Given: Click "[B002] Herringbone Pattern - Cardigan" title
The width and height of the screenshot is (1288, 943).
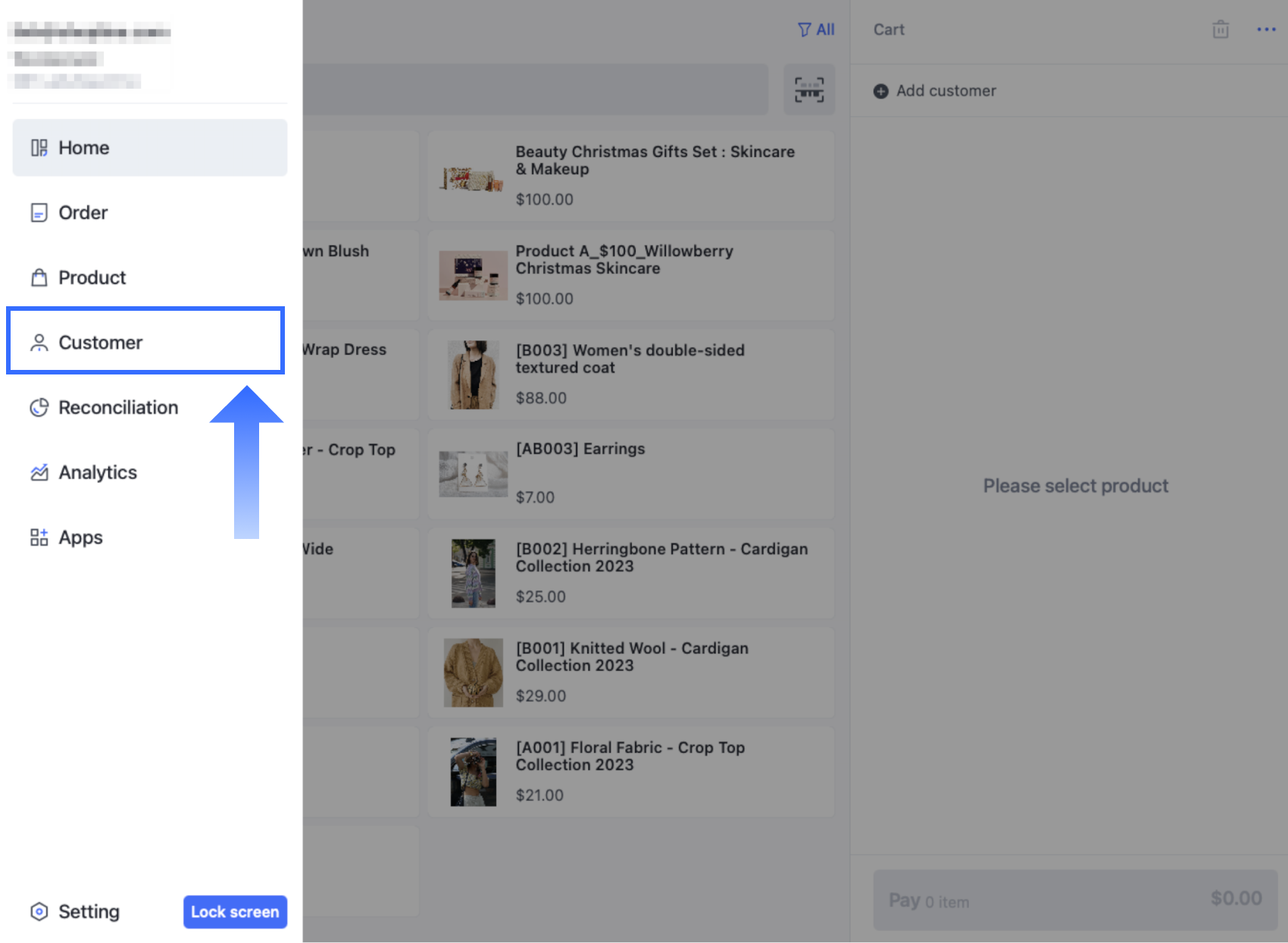Looking at the screenshot, I should point(661,557).
